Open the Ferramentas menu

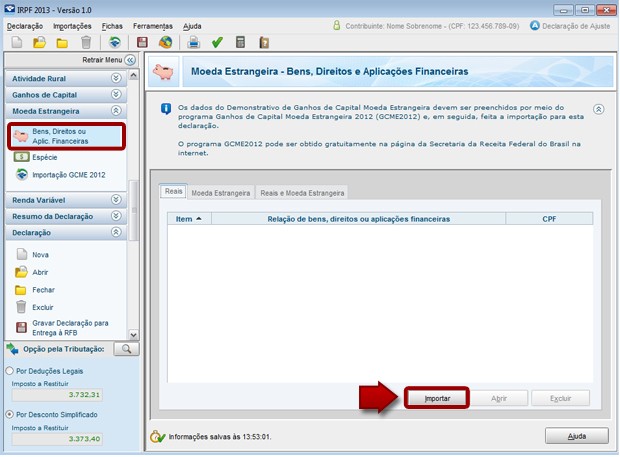[x=153, y=25]
